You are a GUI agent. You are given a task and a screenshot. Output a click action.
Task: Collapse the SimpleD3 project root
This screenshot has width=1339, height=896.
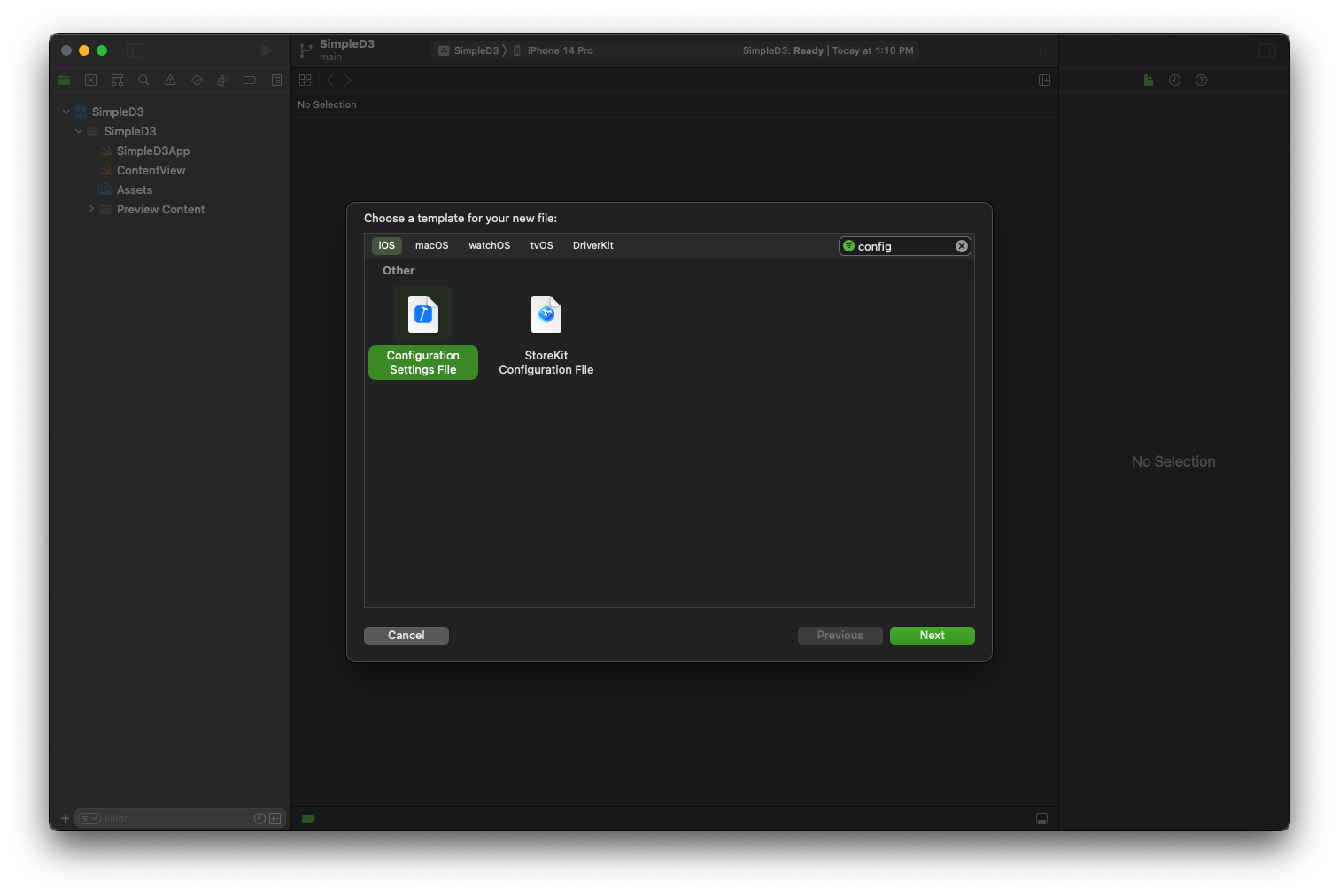tap(66, 112)
